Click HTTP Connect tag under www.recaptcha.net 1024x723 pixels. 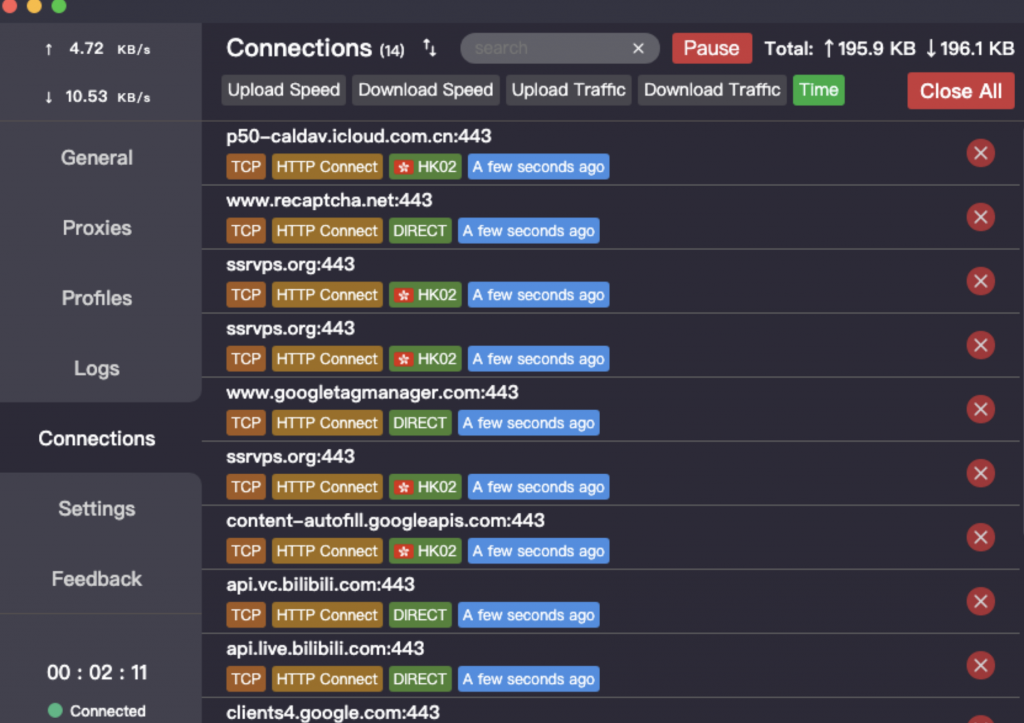tap(327, 231)
